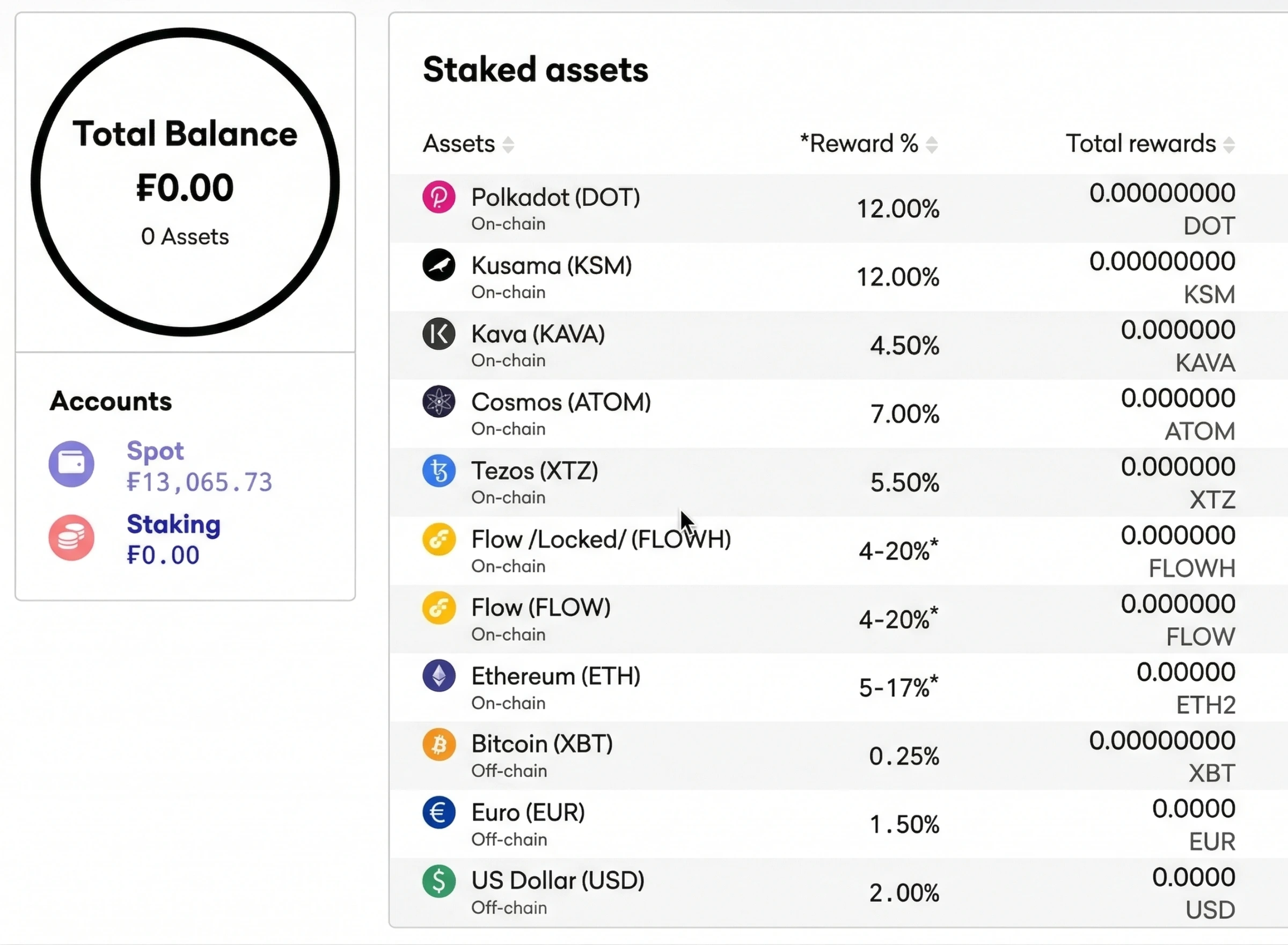Open the Spot account balance
The width and height of the screenshot is (1288, 945).
(x=199, y=482)
